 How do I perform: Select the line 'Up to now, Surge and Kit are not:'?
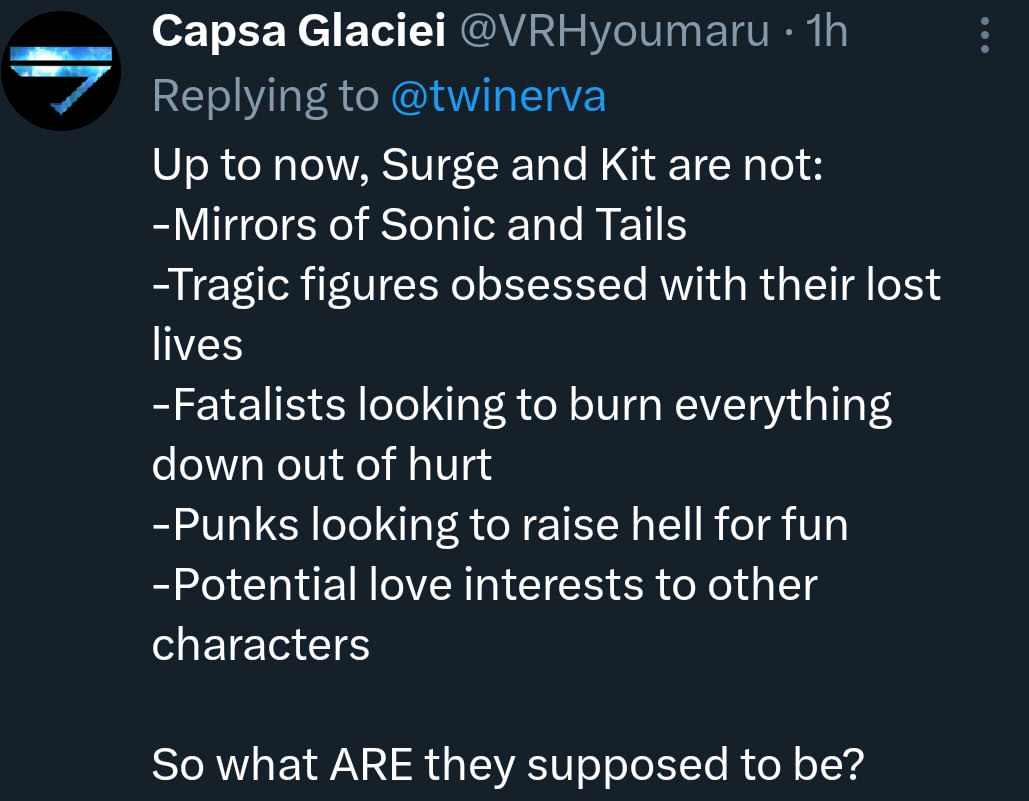click(x=488, y=165)
